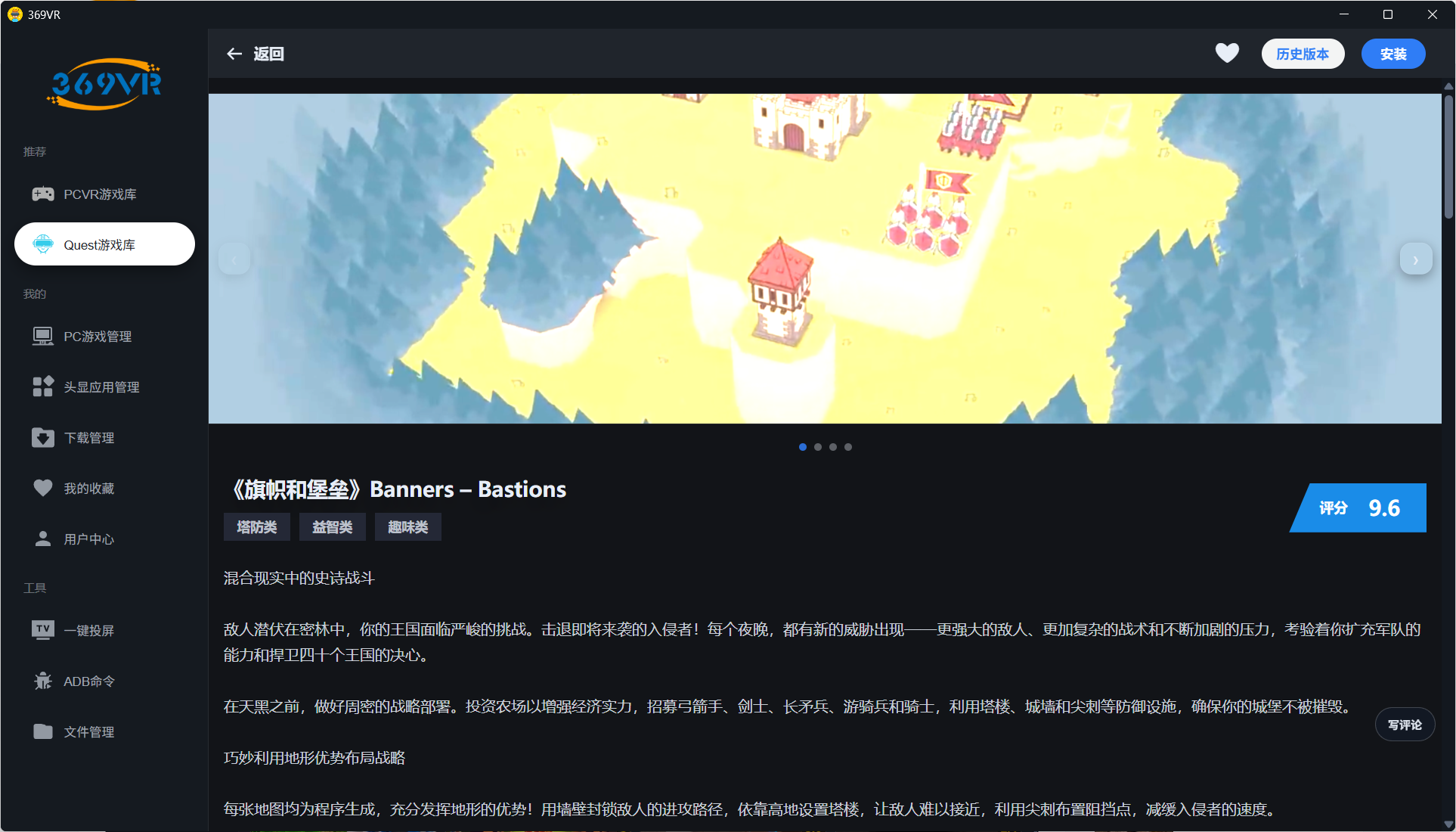Select the 益智类 category tag
The image size is (1456, 832).
point(333,526)
